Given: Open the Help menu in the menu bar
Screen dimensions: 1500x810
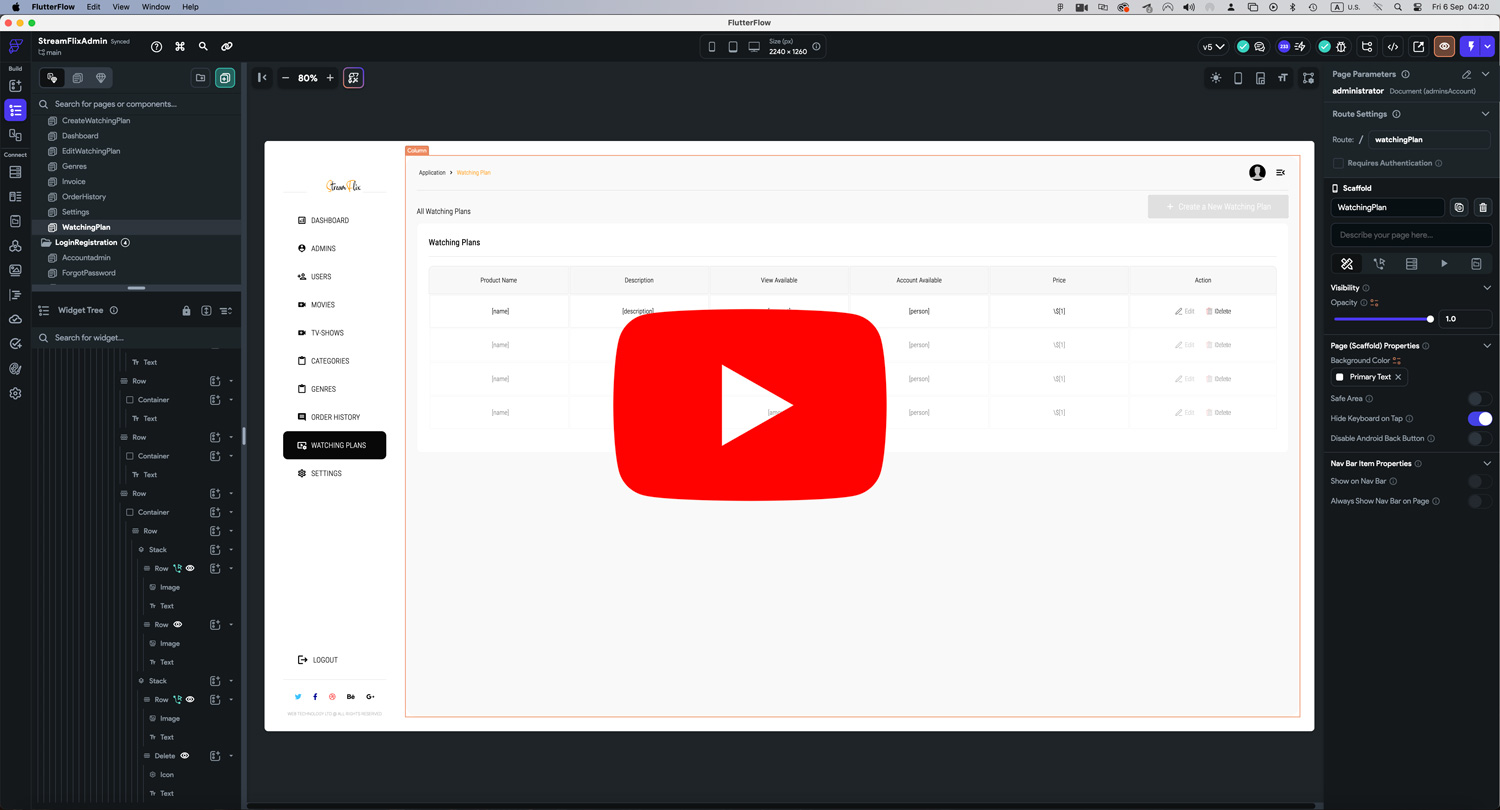Looking at the screenshot, I should pos(190,7).
